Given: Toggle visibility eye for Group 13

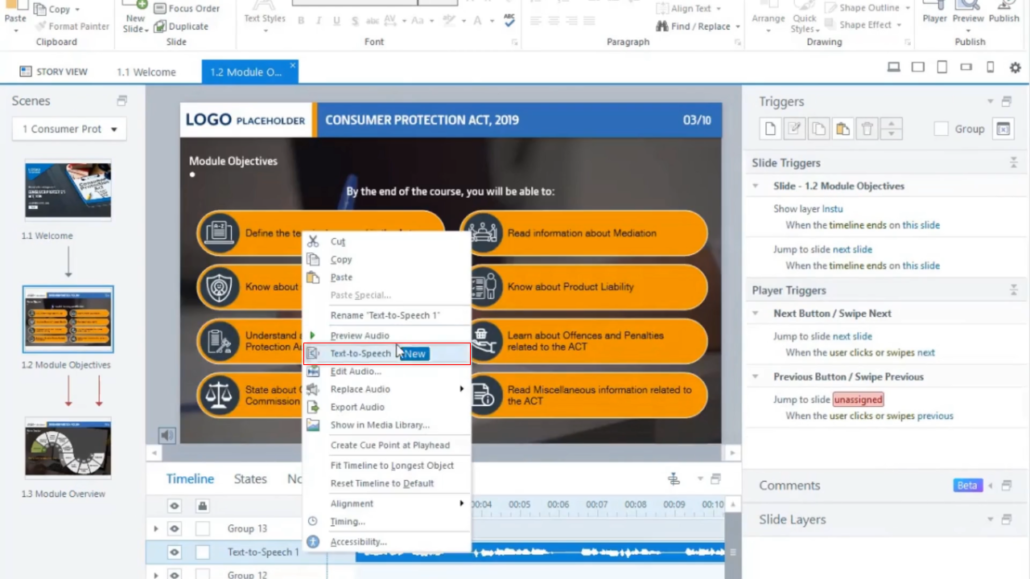Looking at the screenshot, I should pyautogui.click(x=174, y=528).
